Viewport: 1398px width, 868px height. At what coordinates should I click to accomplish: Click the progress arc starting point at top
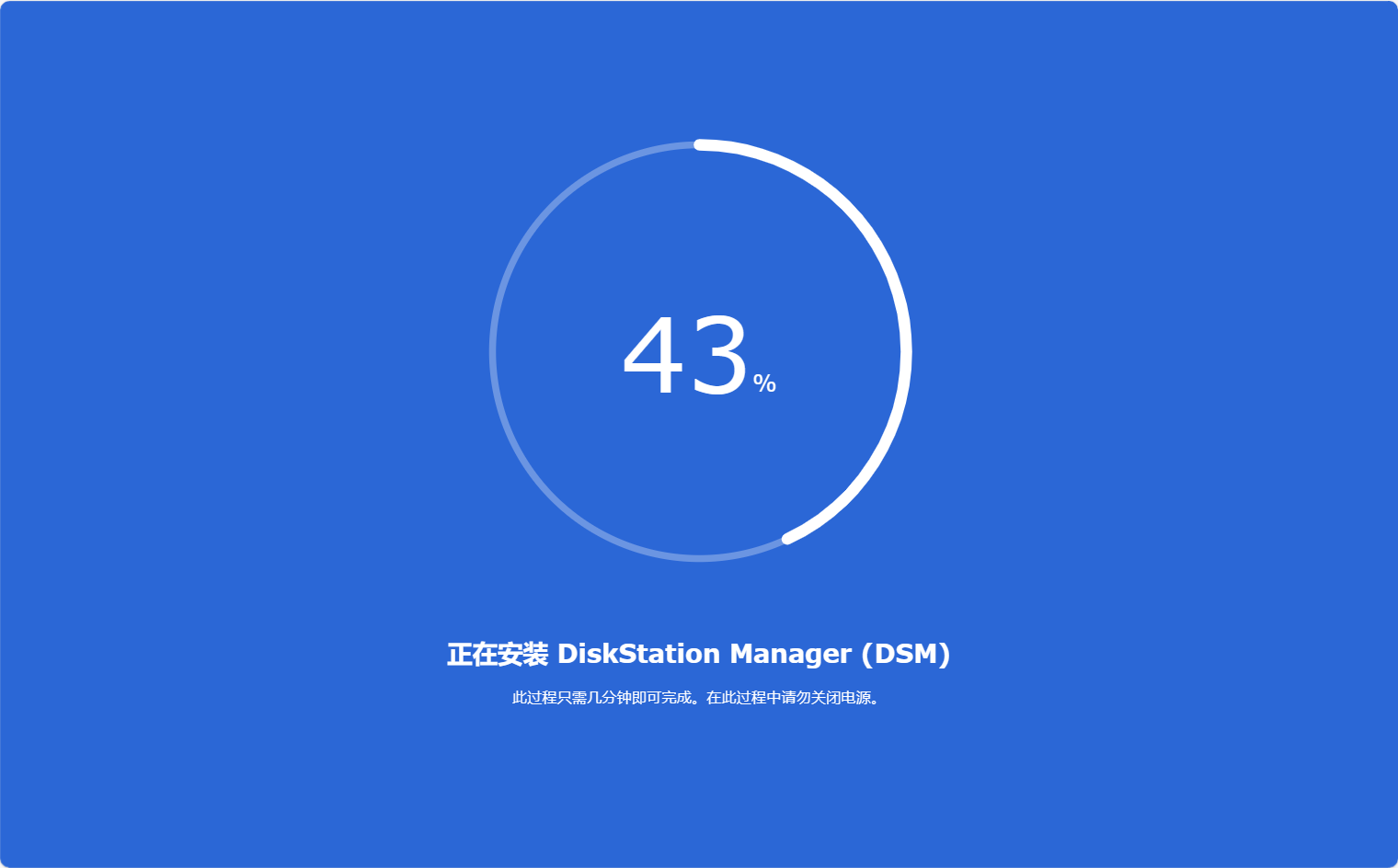(701, 144)
